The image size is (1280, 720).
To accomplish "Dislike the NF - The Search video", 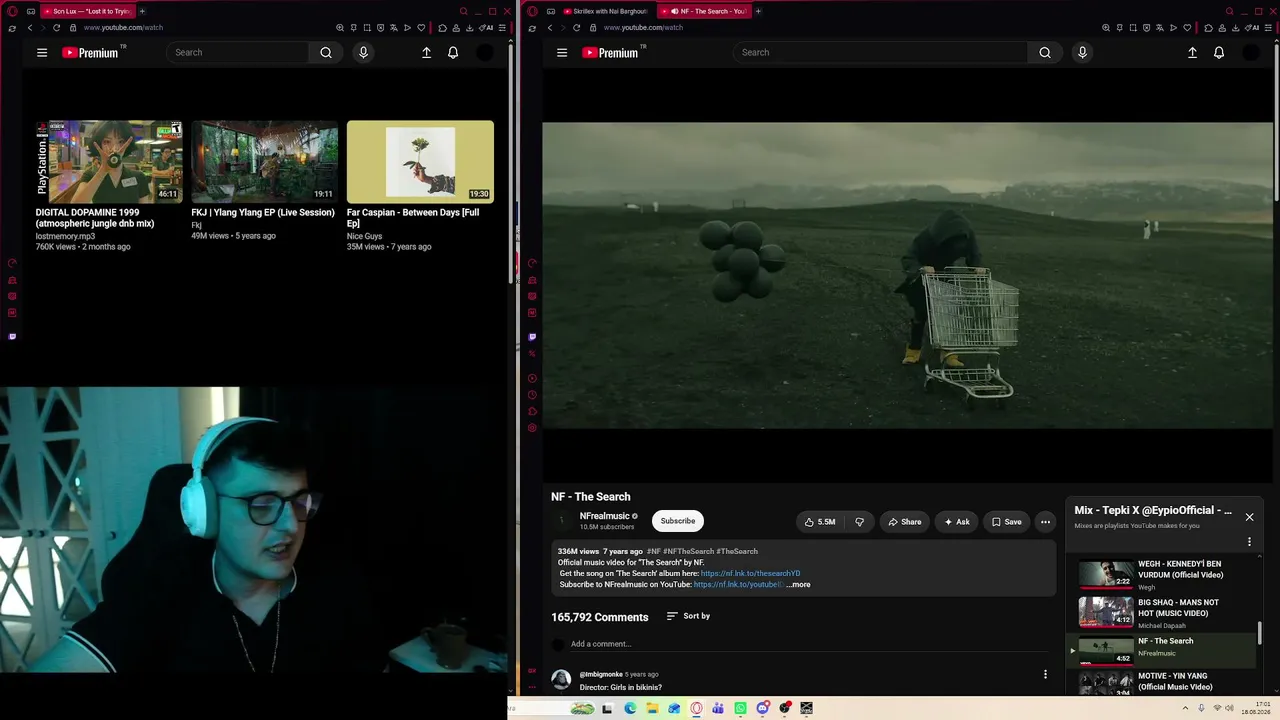I will tap(859, 521).
